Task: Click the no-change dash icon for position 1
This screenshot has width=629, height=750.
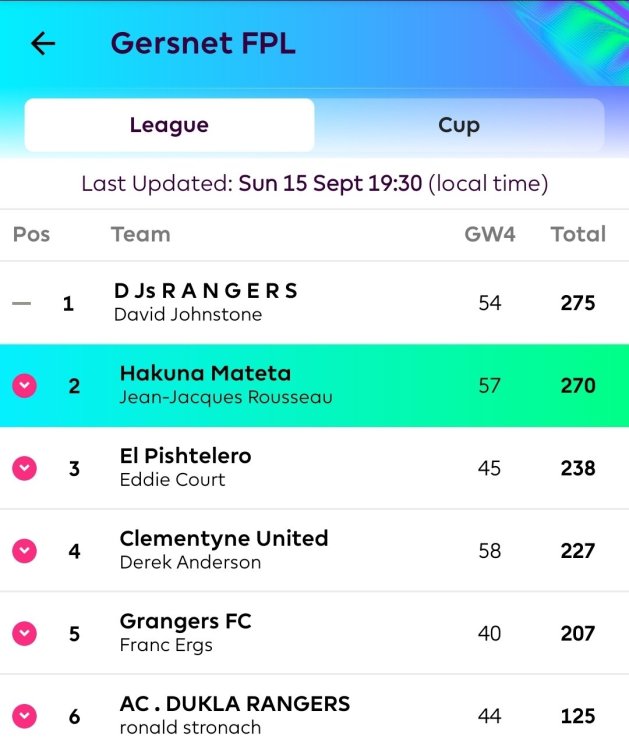Action: coord(22,303)
